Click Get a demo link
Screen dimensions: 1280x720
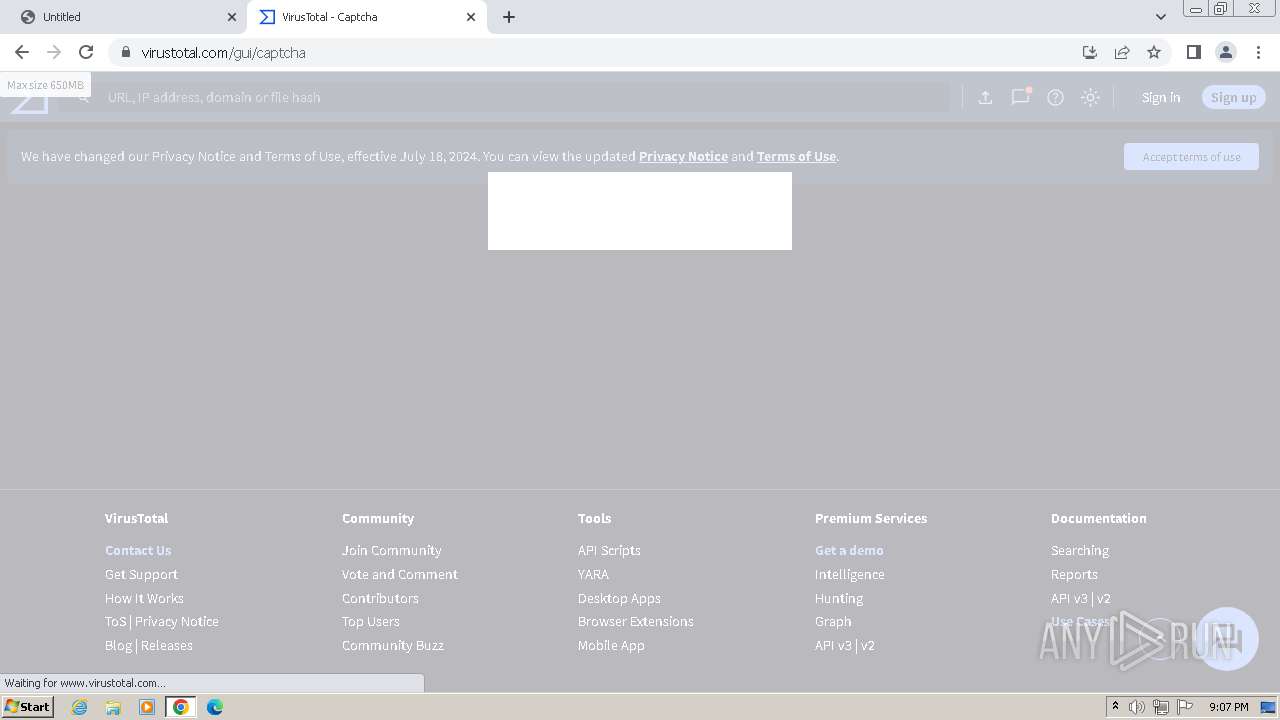[x=849, y=550]
